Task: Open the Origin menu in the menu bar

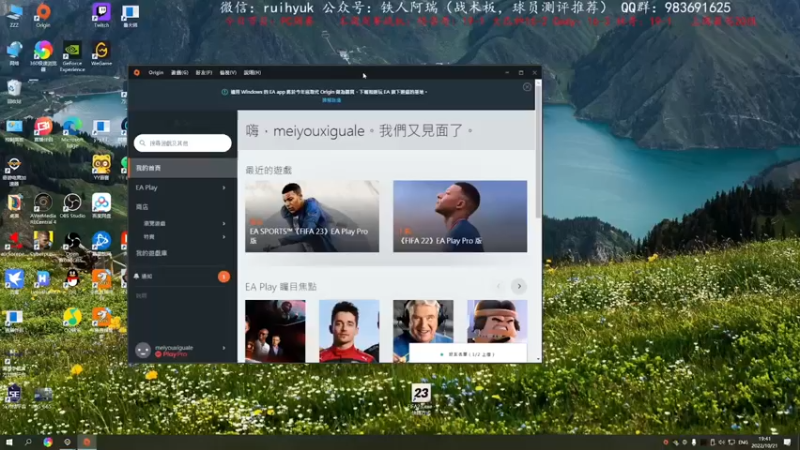Action: (156, 72)
